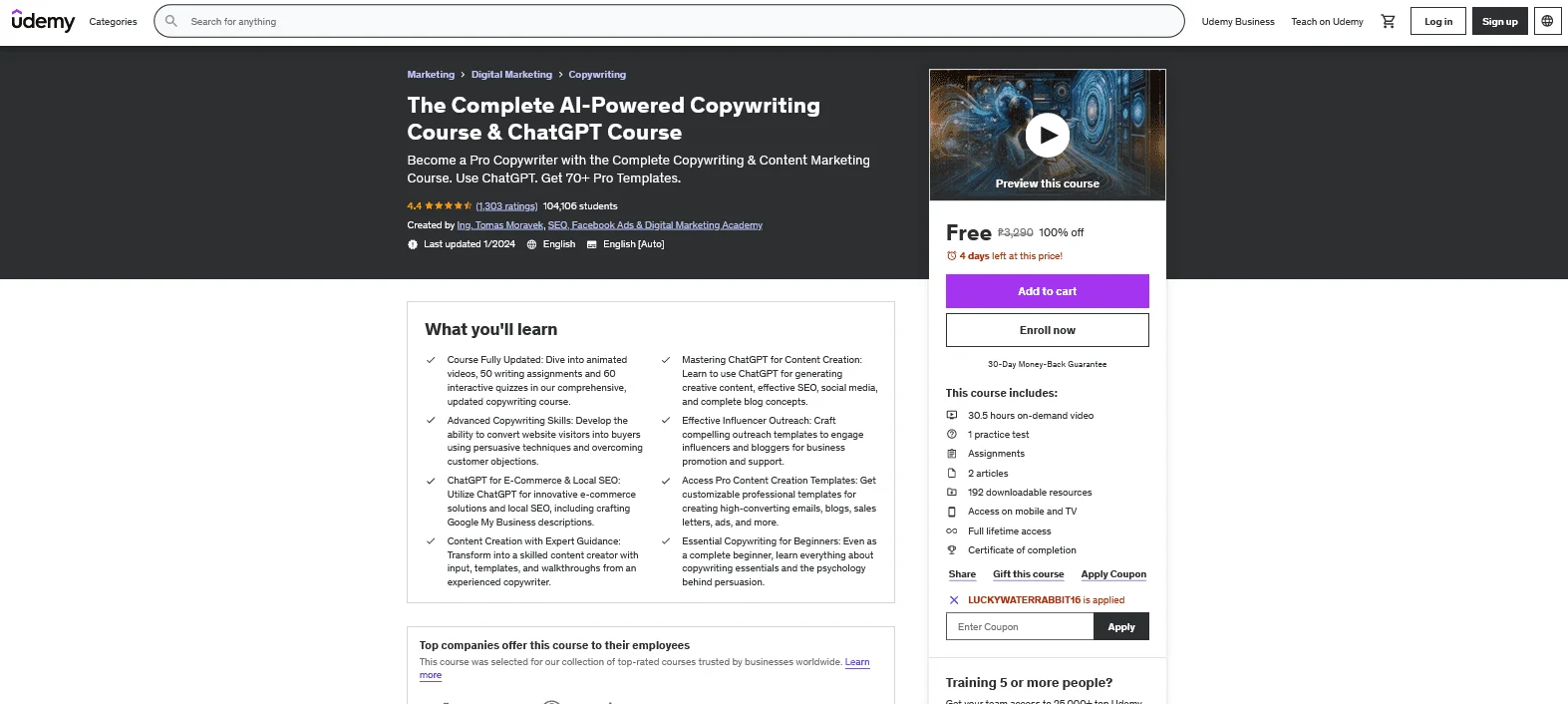Screen dimensions: 1568x704
Task: Click Enroll now button
Action: 1048,330
